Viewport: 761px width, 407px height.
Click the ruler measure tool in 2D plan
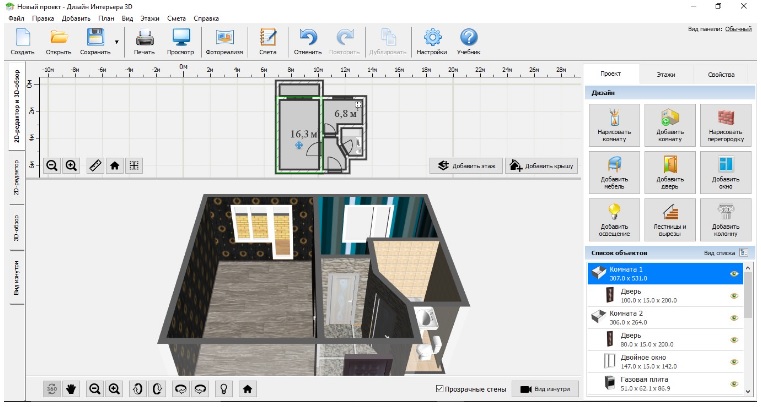pos(95,166)
